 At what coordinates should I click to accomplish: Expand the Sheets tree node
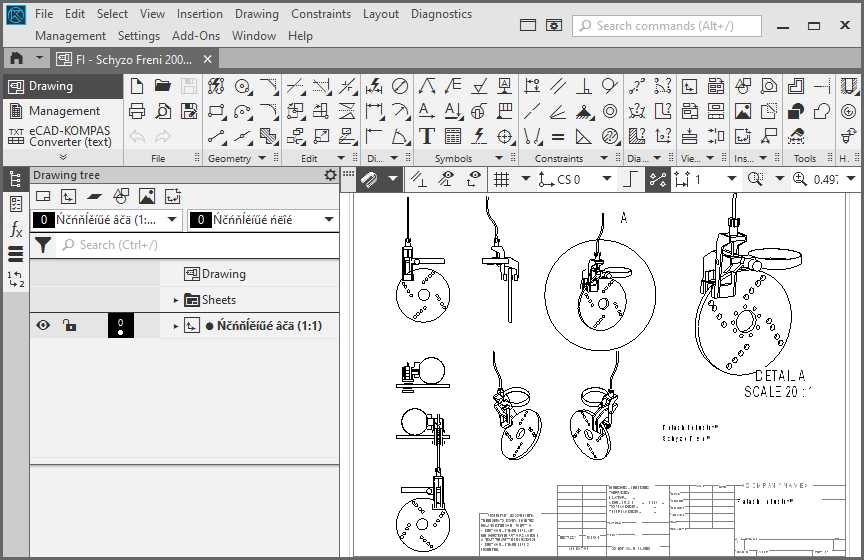pyautogui.click(x=176, y=300)
